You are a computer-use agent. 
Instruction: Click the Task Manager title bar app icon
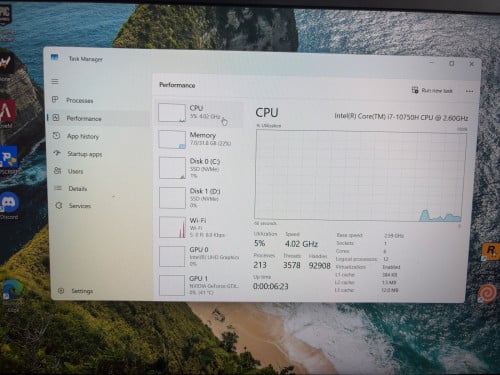[x=55, y=58]
